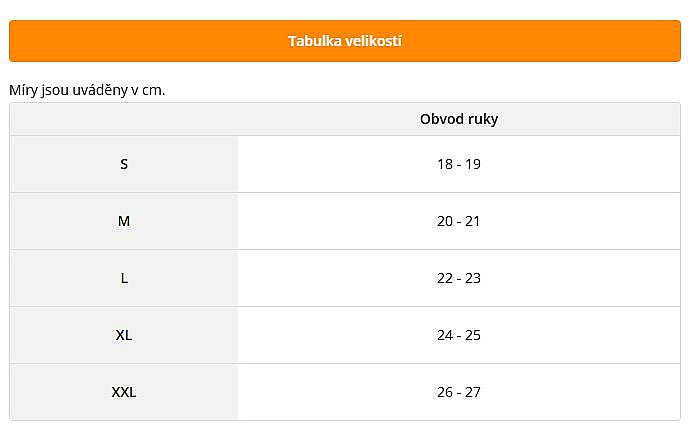The width and height of the screenshot is (692, 430).
Task: Select the S size row label
Action: pyautogui.click(x=124, y=164)
